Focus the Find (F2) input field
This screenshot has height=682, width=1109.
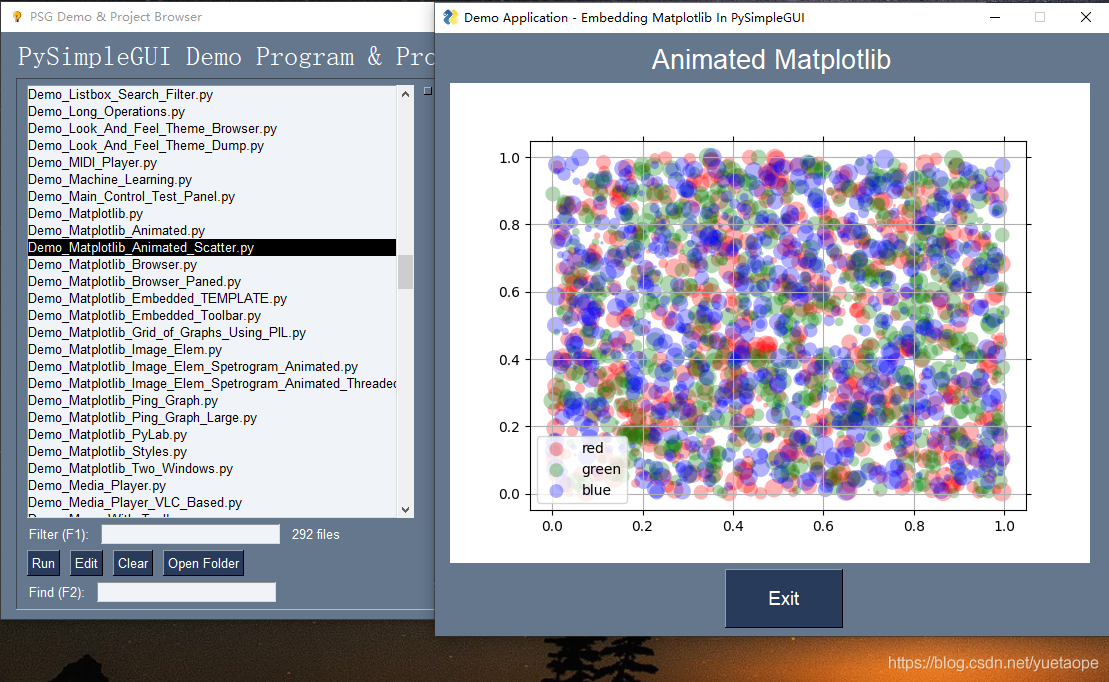point(187,592)
